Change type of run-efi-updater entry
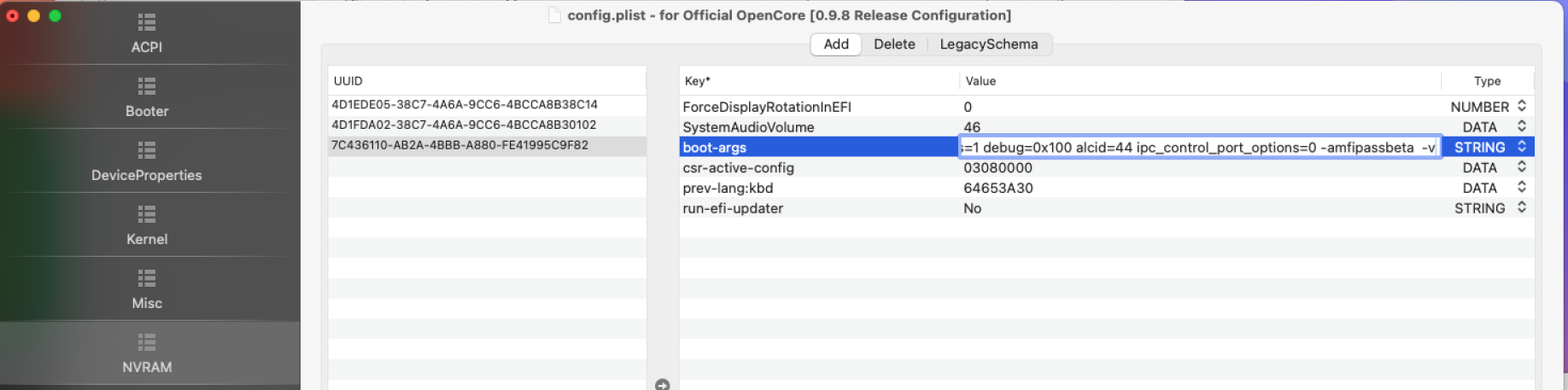Screen dimensions: 1568x390 1521,207
